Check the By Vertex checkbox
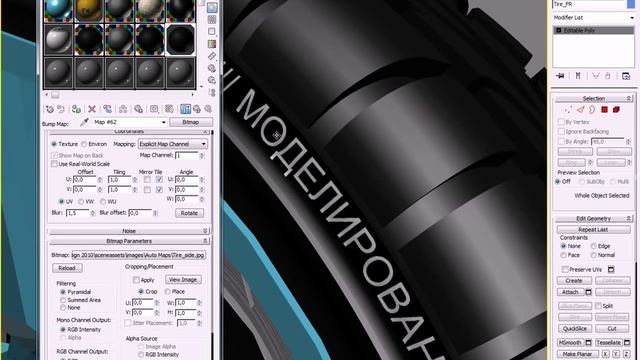 coord(561,122)
